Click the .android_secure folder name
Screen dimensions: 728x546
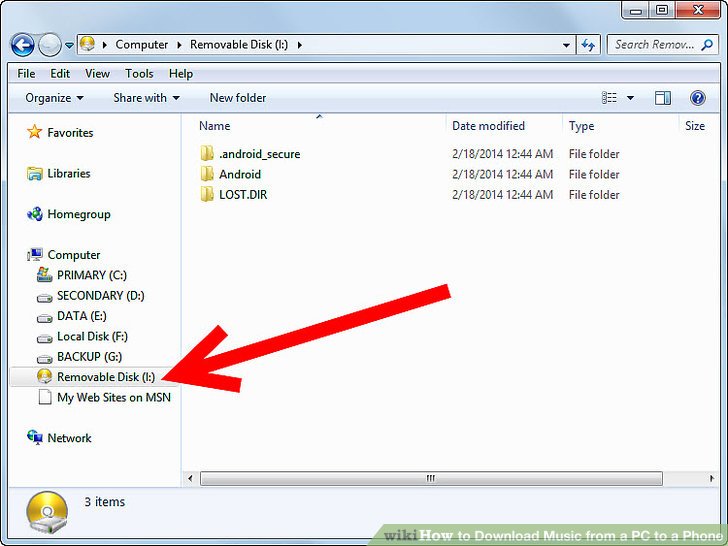point(260,154)
